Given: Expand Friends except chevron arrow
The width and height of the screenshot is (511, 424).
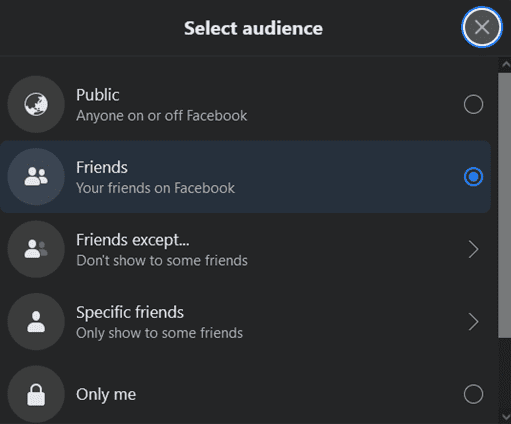Looking at the screenshot, I should [473, 249].
